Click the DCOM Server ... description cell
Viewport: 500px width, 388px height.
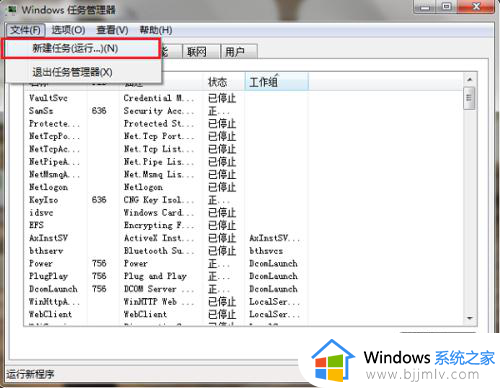pos(158,289)
